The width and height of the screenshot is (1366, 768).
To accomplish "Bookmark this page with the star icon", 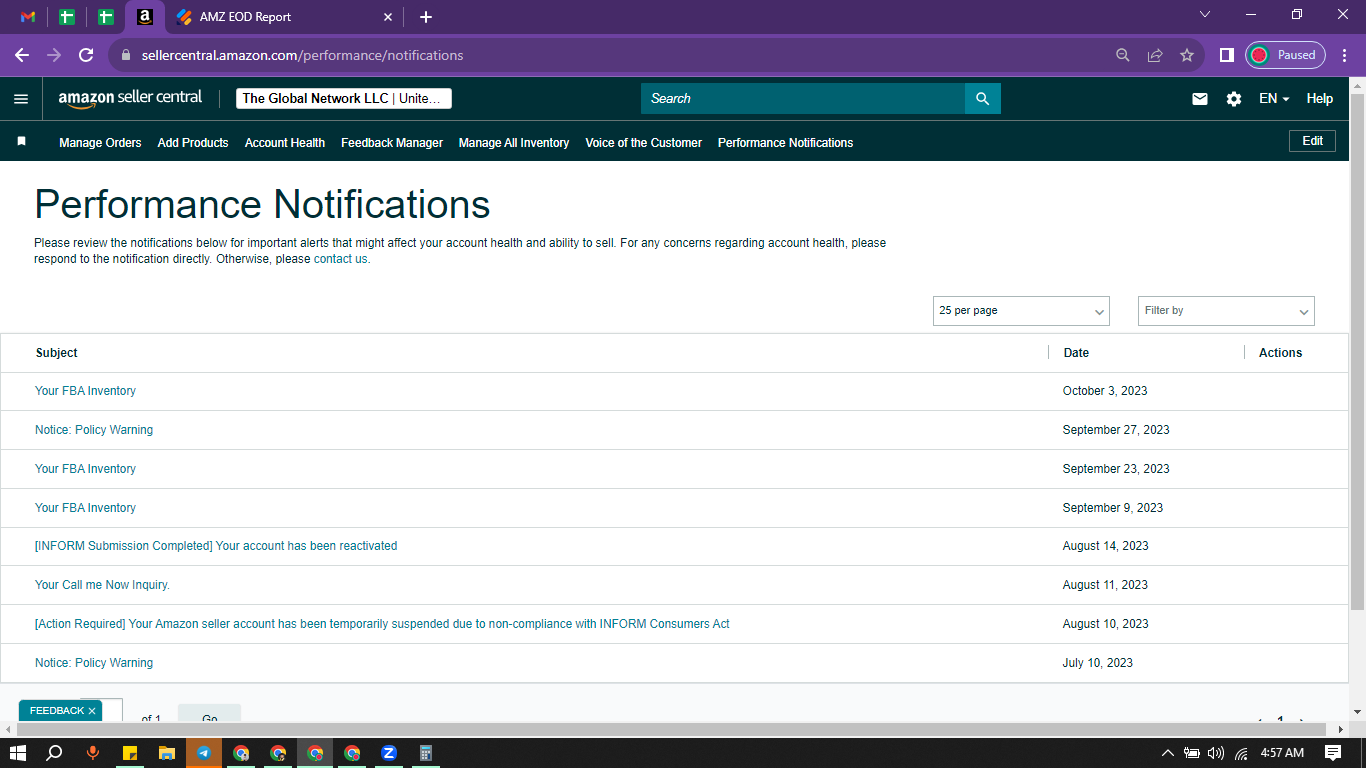I will 1187,55.
